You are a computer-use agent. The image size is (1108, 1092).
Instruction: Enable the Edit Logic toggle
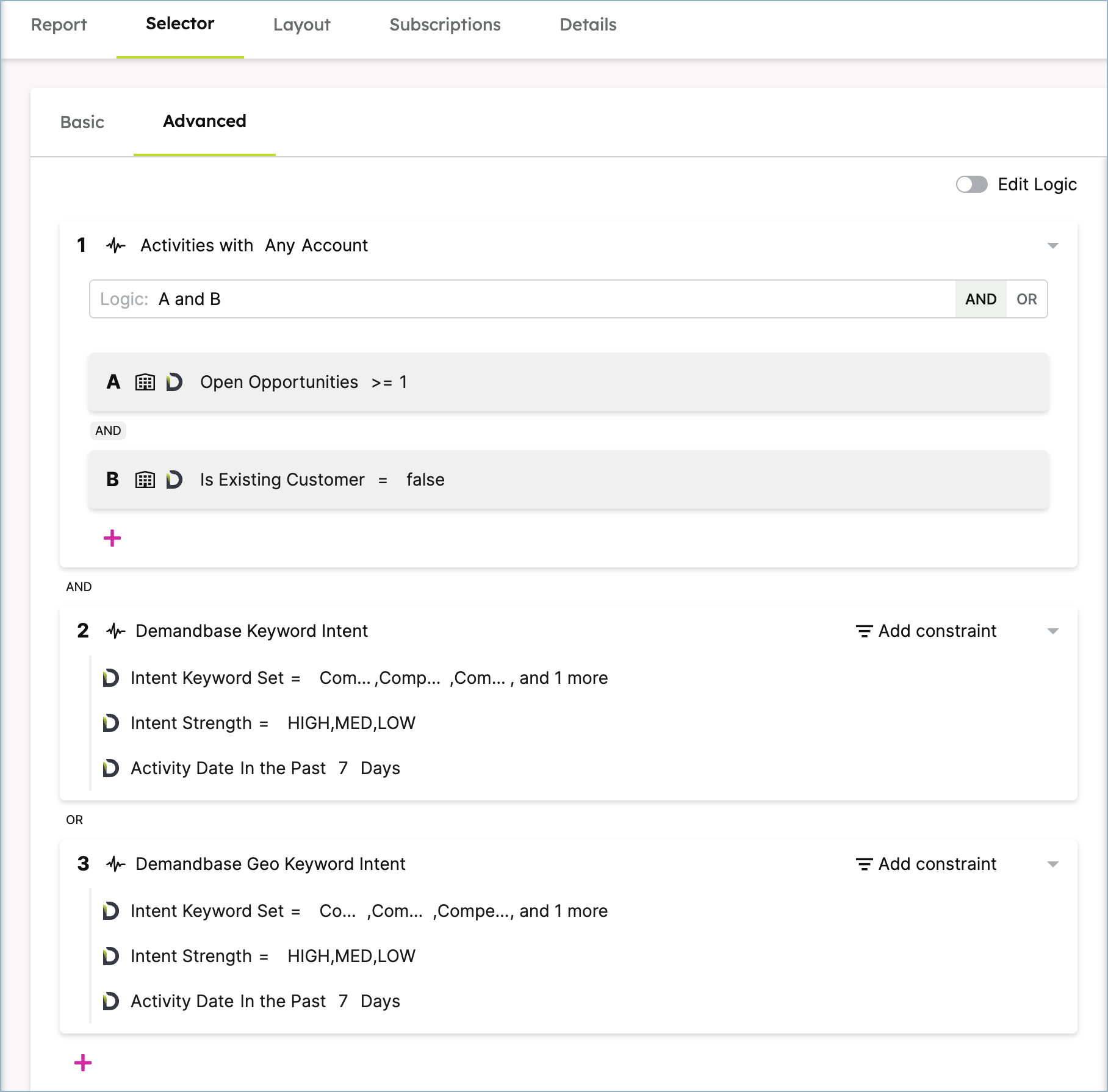point(971,184)
